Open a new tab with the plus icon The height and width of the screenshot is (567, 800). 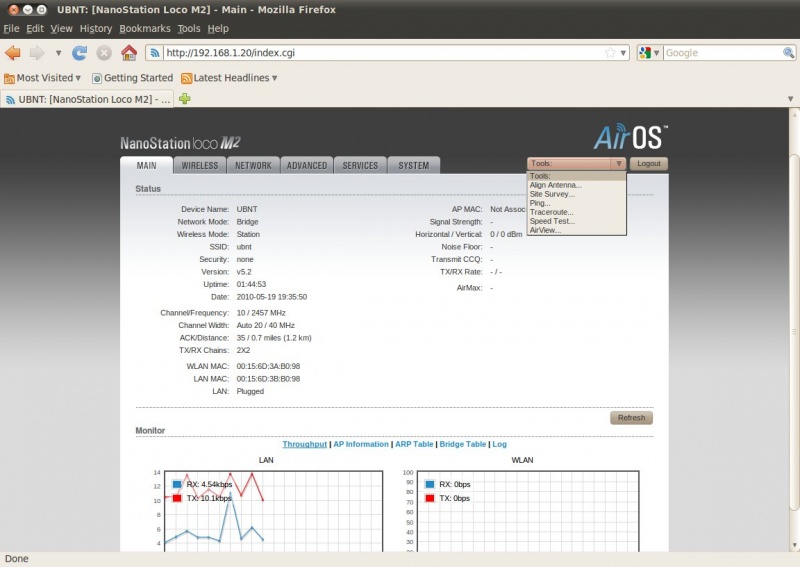pos(185,98)
